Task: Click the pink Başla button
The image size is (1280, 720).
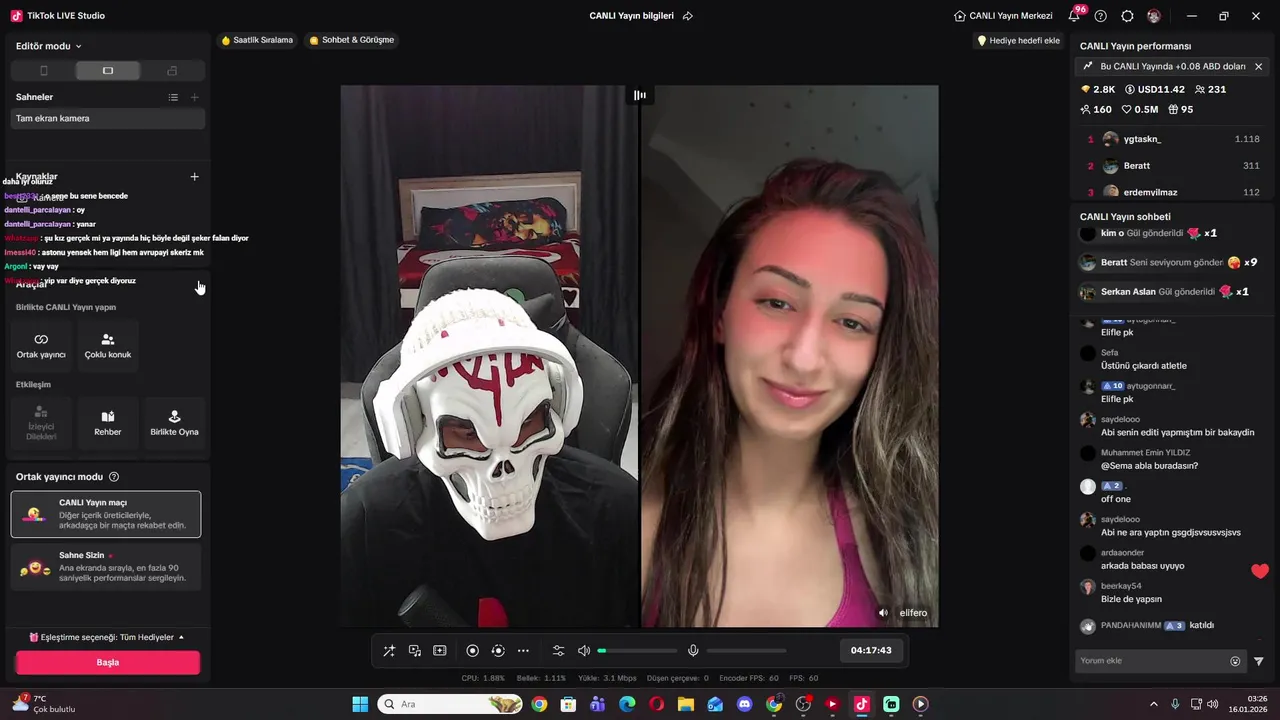Action: (108, 662)
